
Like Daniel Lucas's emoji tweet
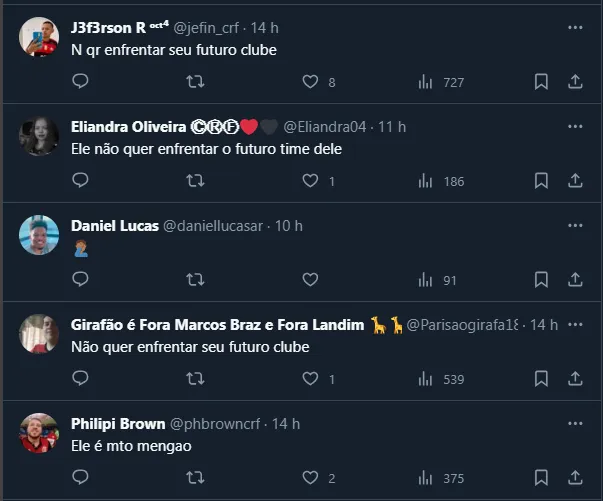[x=310, y=280]
